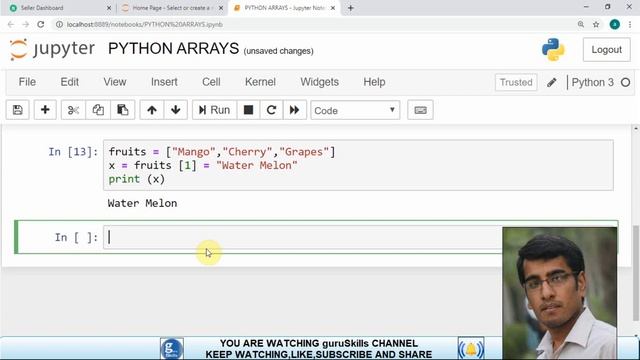The height and width of the screenshot is (360, 640).
Task: Click the site info icon beside localhost
Action: coord(59,24)
